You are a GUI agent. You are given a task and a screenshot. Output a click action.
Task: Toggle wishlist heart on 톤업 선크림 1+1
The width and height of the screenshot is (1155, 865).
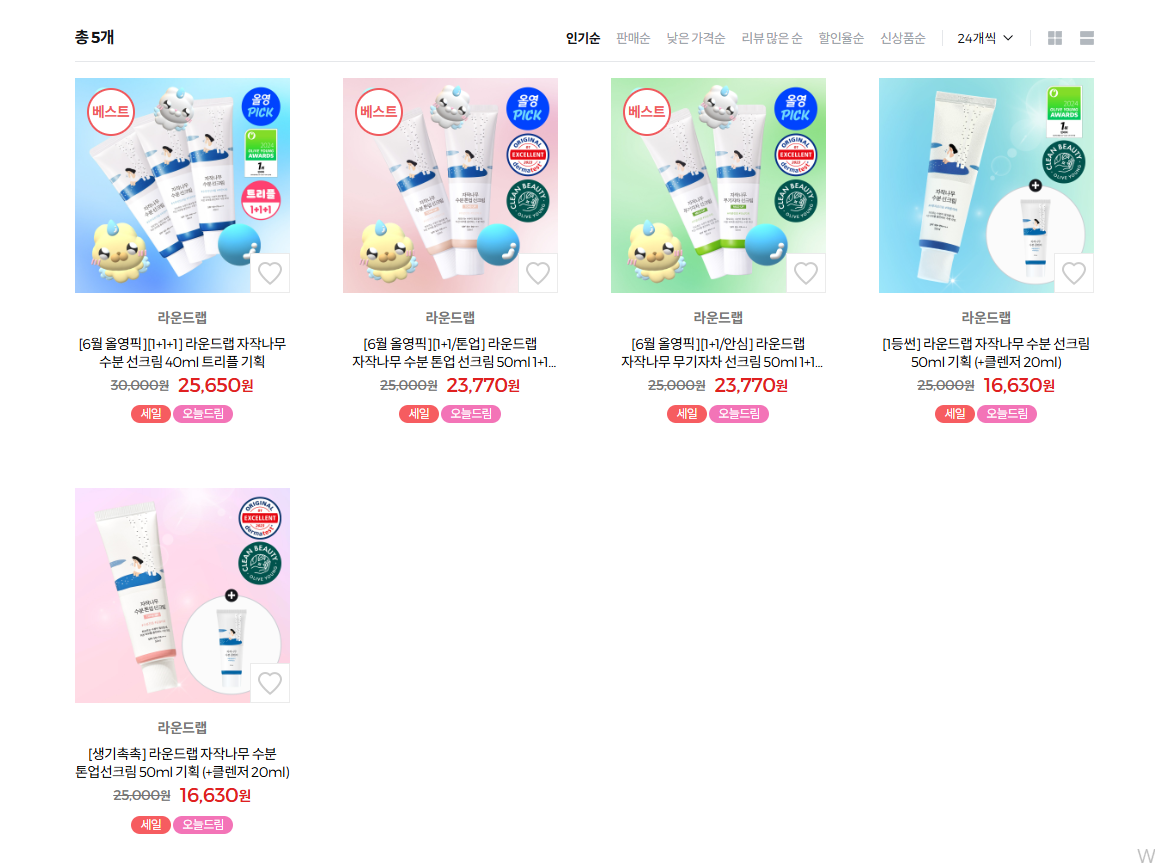(538, 273)
